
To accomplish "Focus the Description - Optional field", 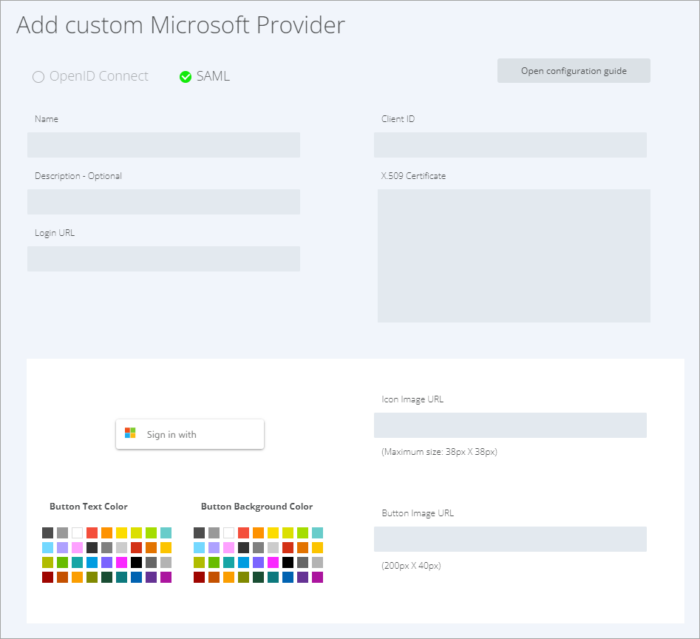I will click(163, 202).
